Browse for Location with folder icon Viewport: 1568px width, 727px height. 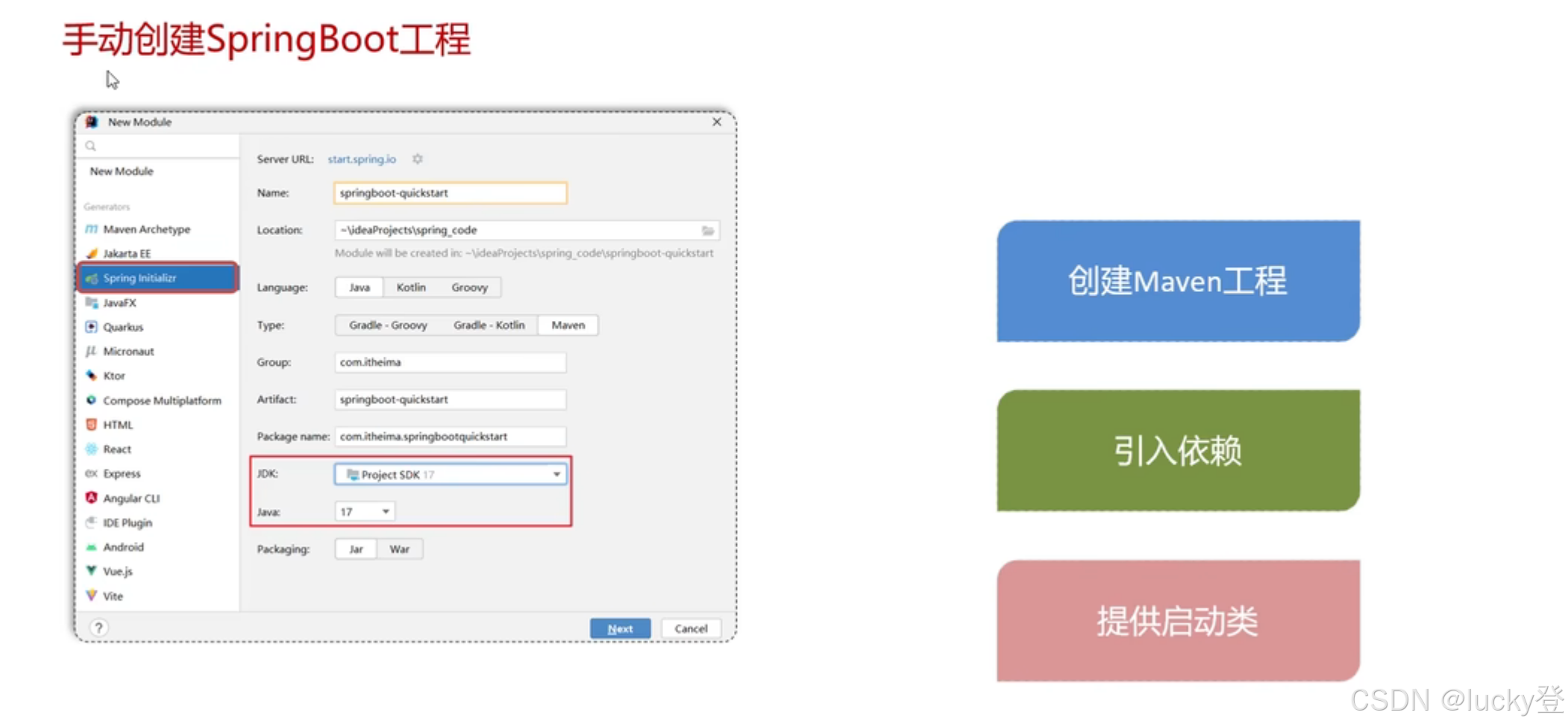[x=708, y=231]
